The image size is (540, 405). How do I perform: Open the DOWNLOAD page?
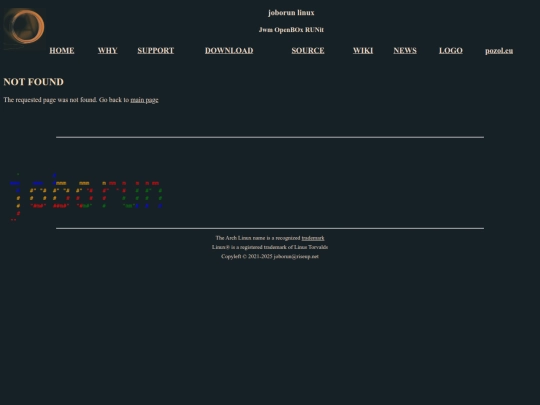point(229,51)
